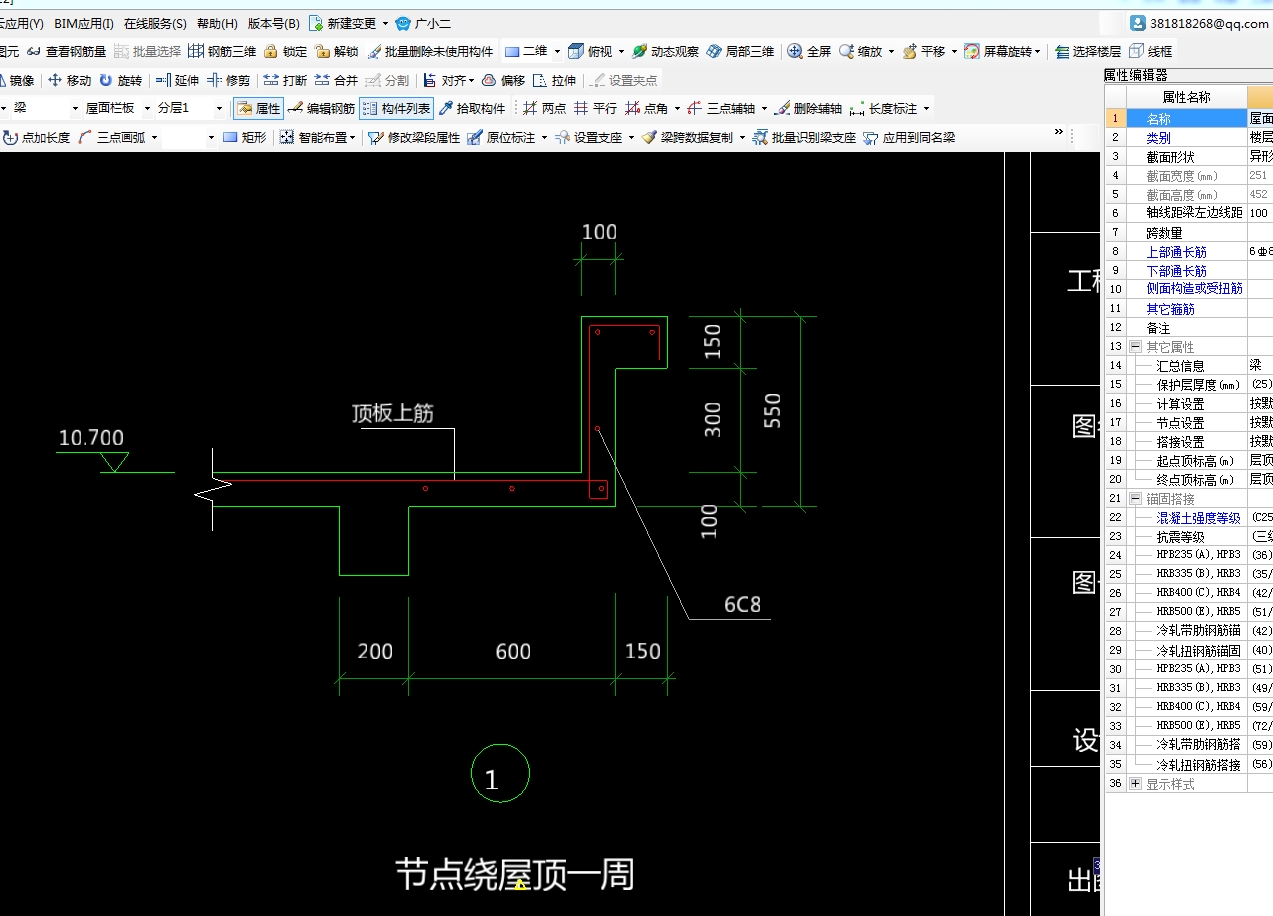Select the 拉伸 stretch tool
The width and height of the screenshot is (1273, 916).
tap(554, 80)
